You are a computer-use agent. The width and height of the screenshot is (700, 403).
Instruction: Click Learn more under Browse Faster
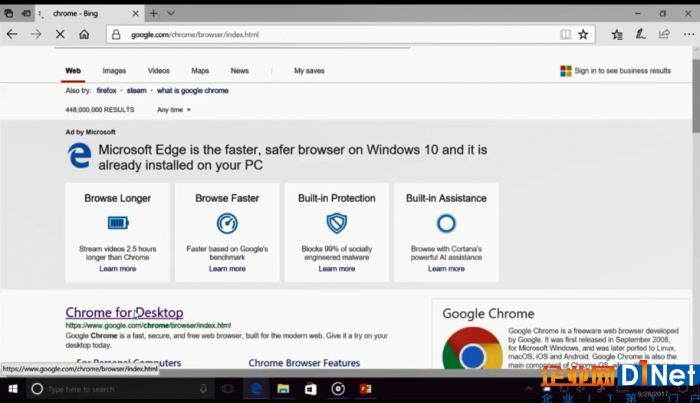pos(227,269)
